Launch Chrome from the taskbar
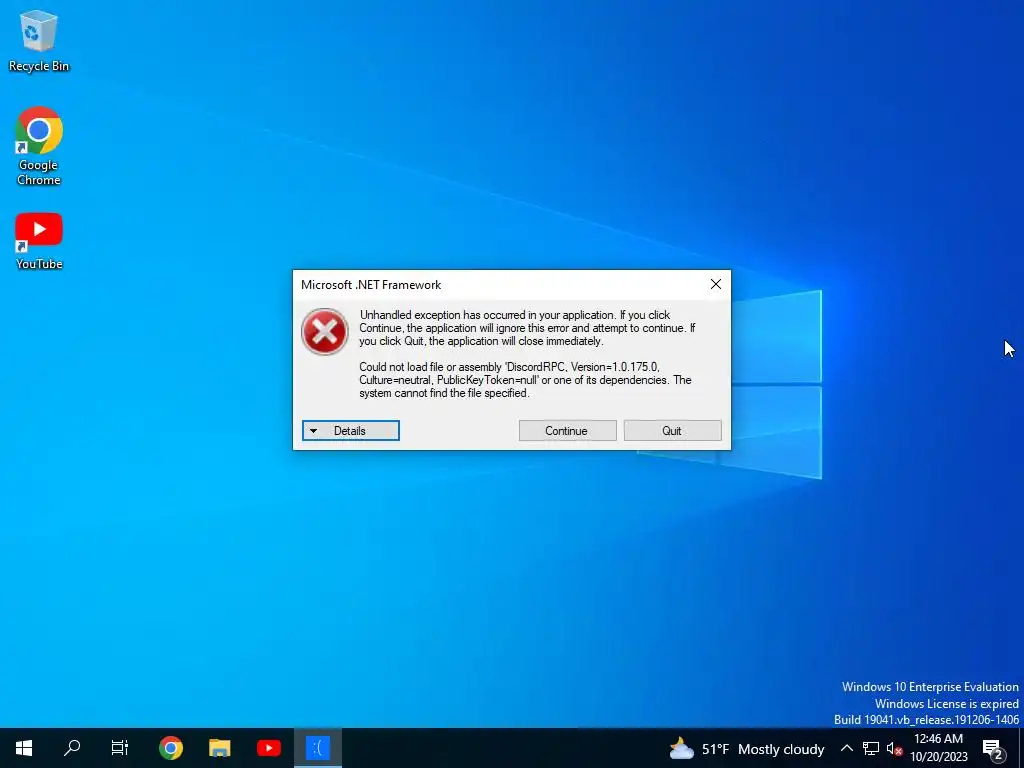 (170, 748)
